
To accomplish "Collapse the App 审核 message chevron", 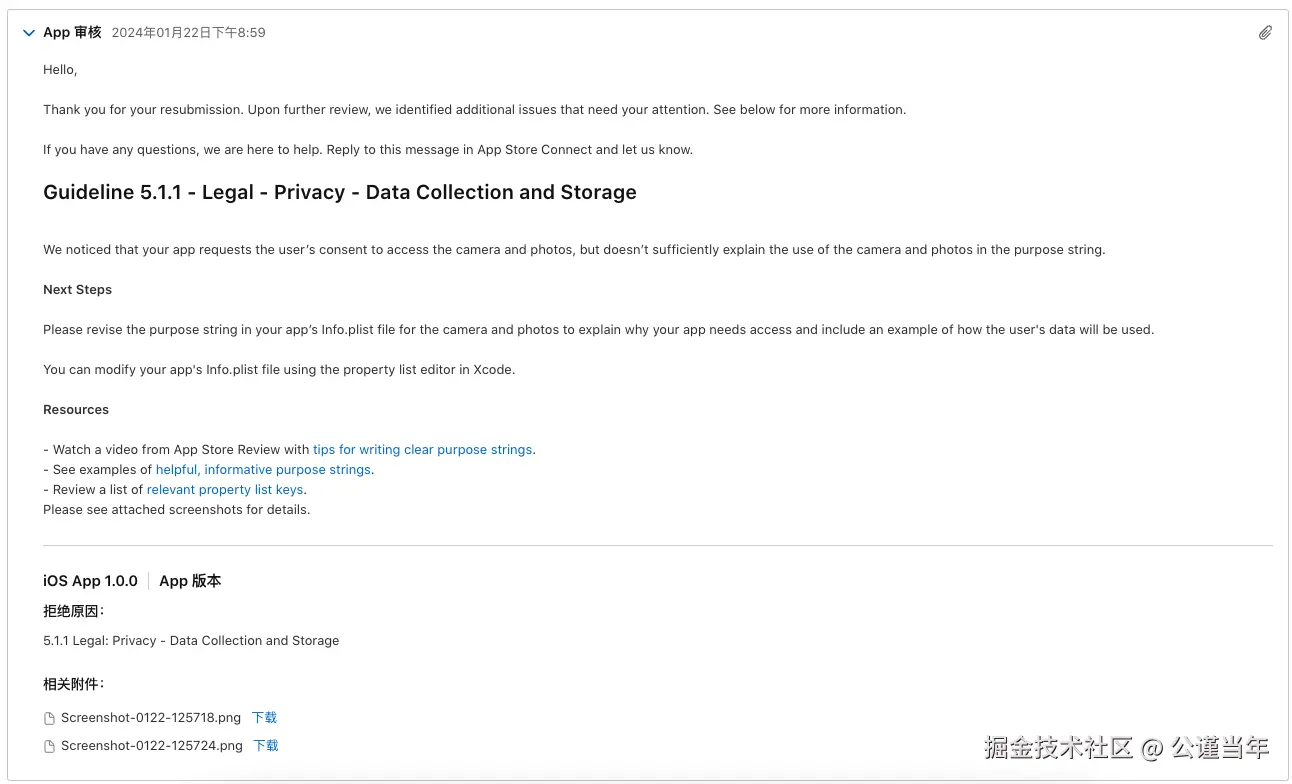I will click(x=28, y=33).
